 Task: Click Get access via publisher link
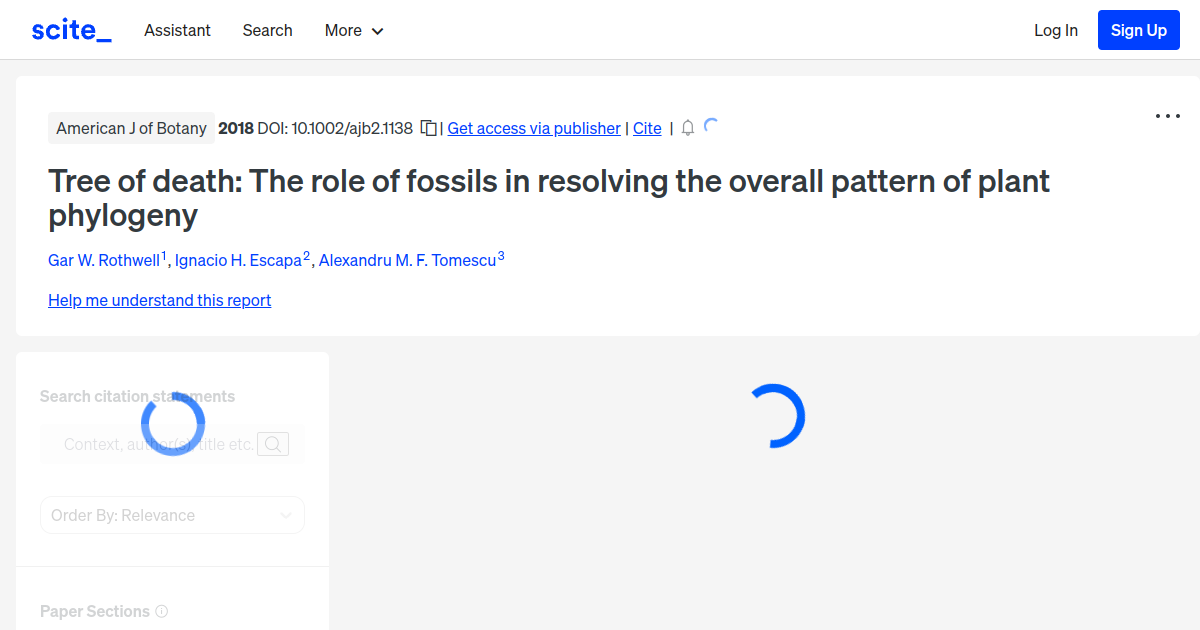533,128
